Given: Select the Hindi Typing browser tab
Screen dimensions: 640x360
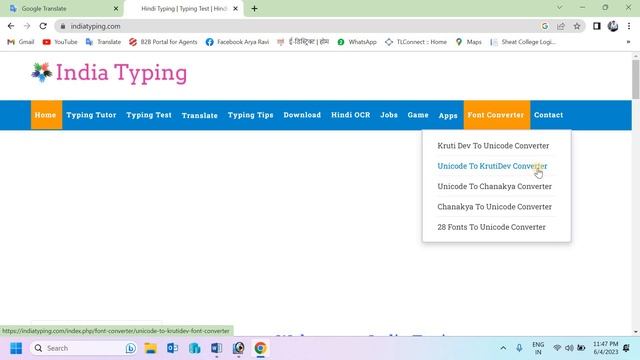Looking at the screenshot, I should tap(184, 9).
